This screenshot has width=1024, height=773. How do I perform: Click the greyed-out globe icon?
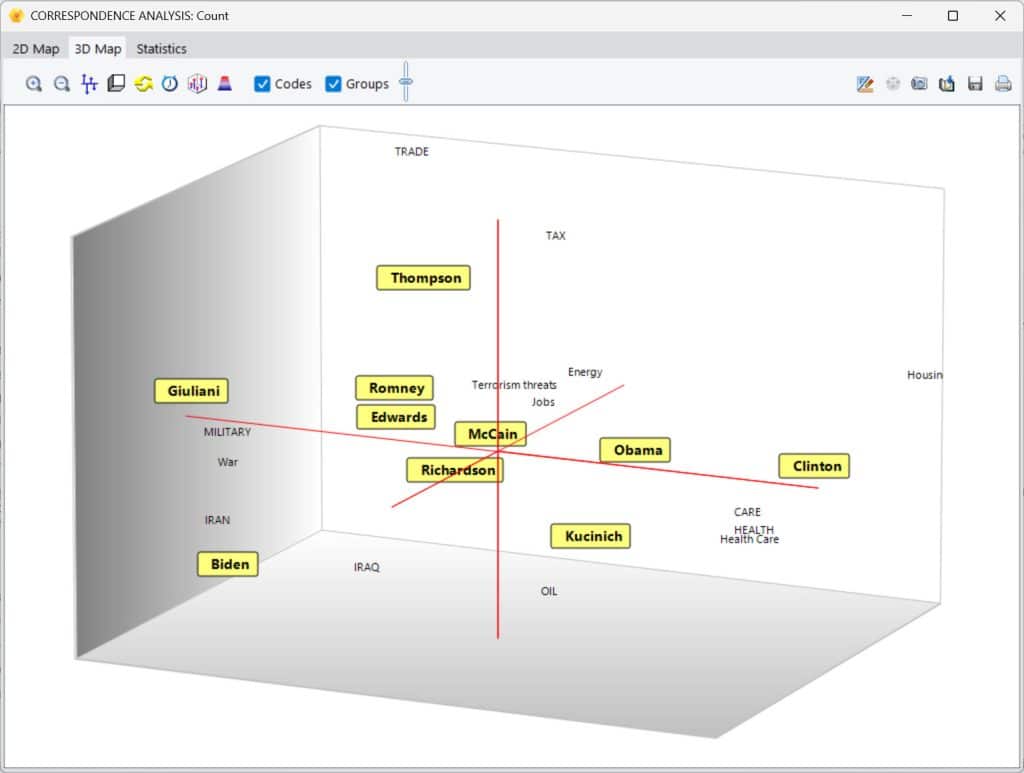pyautogui.click(x=893, y=84)
